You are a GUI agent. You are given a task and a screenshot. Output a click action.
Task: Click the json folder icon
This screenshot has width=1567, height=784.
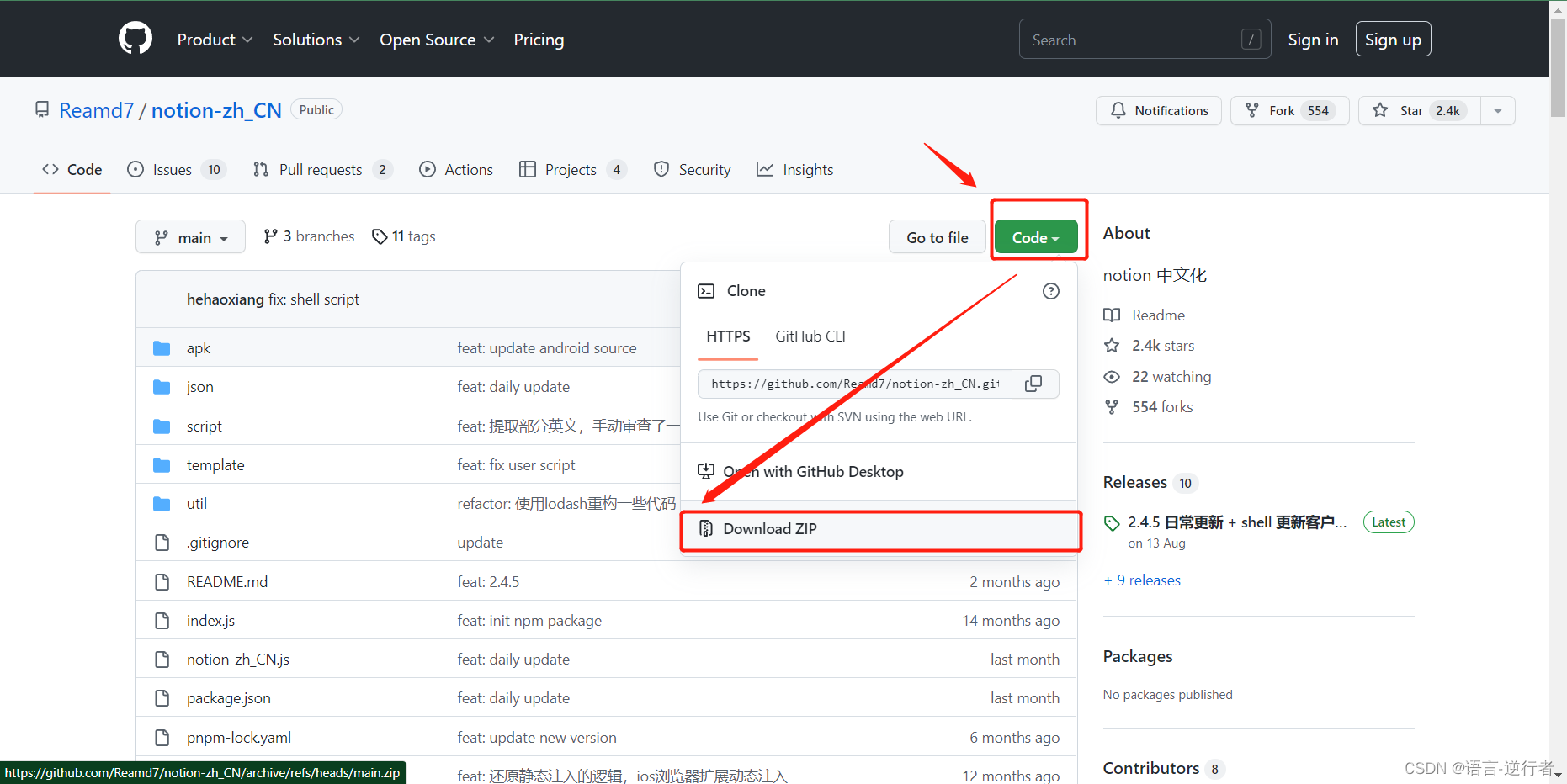tap(162, 387)
